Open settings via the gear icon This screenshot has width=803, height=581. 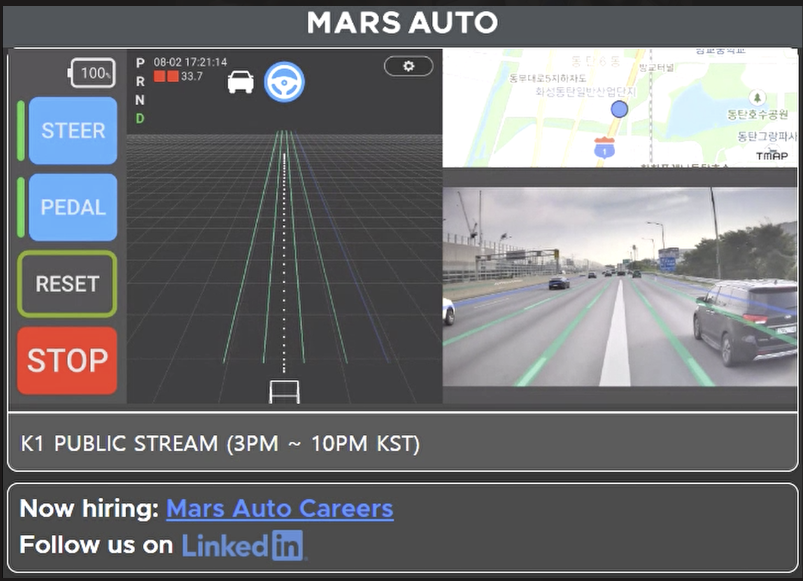(408, 66)
